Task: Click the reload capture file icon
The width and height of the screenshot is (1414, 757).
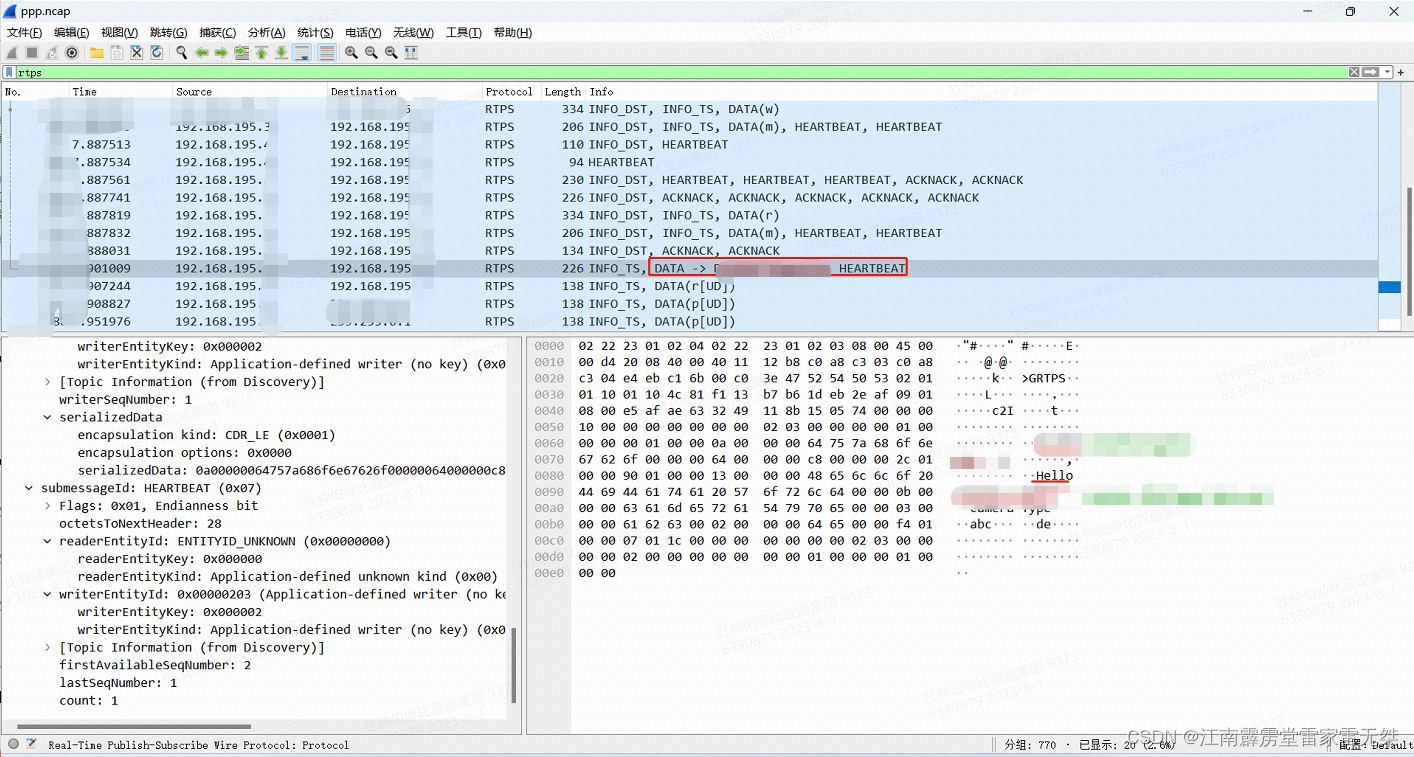Action: pos(157,52)
